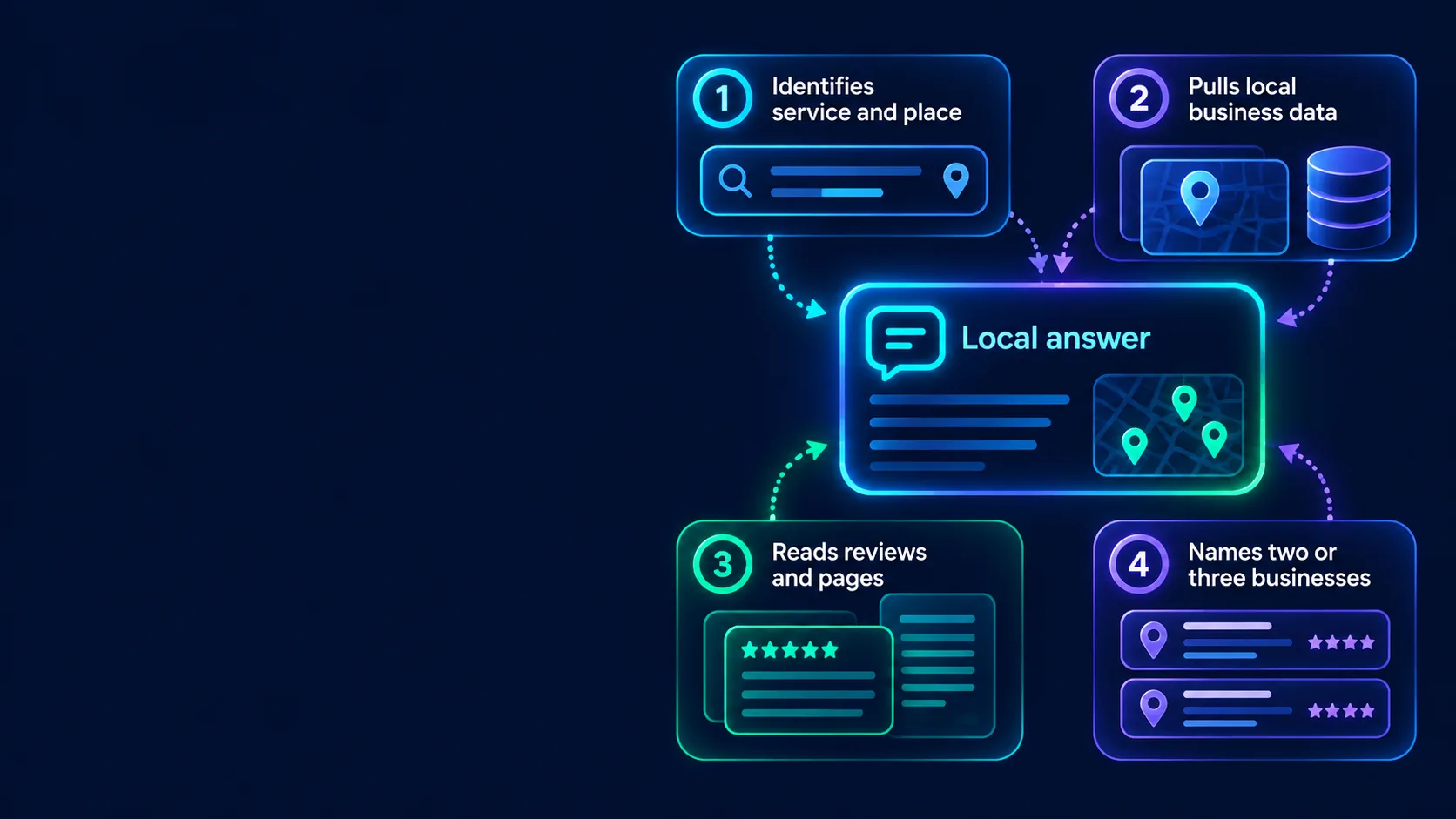Click the magnifying glass search icon
Image resolution: width=1456 pixels, height=819 pixels.
(735, 181)
